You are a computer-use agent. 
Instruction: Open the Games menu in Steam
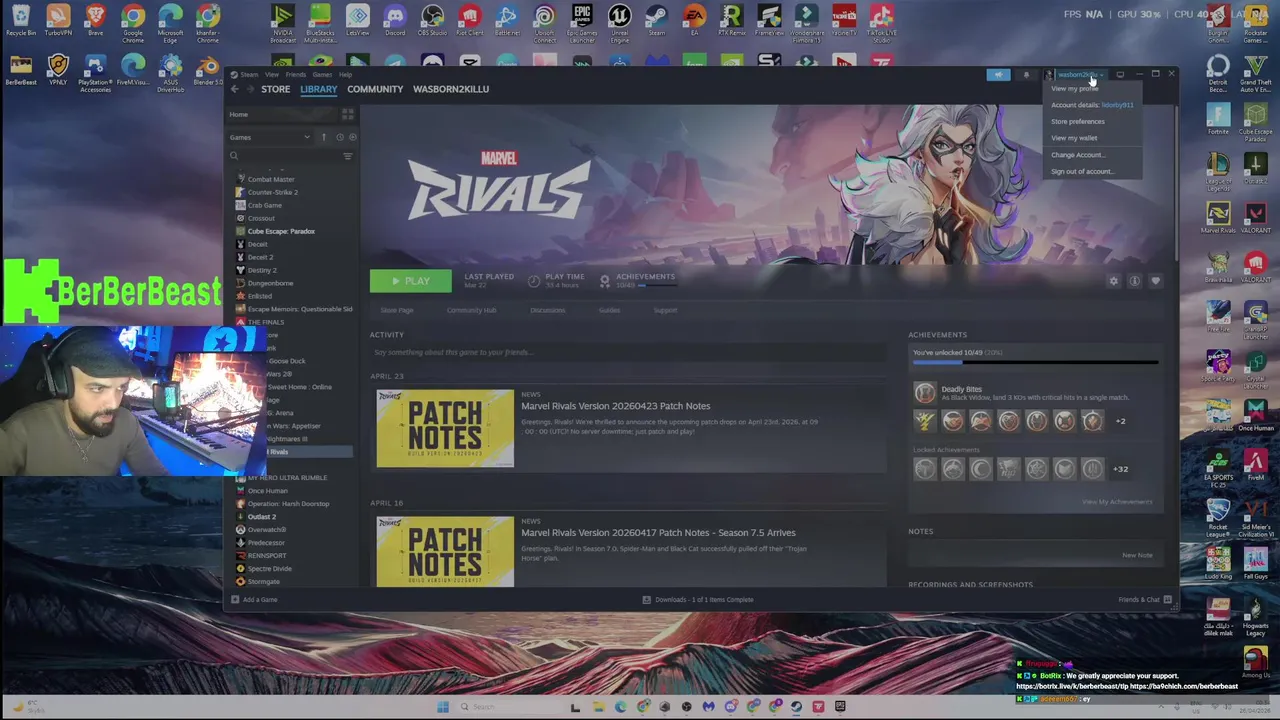[322, 75]
